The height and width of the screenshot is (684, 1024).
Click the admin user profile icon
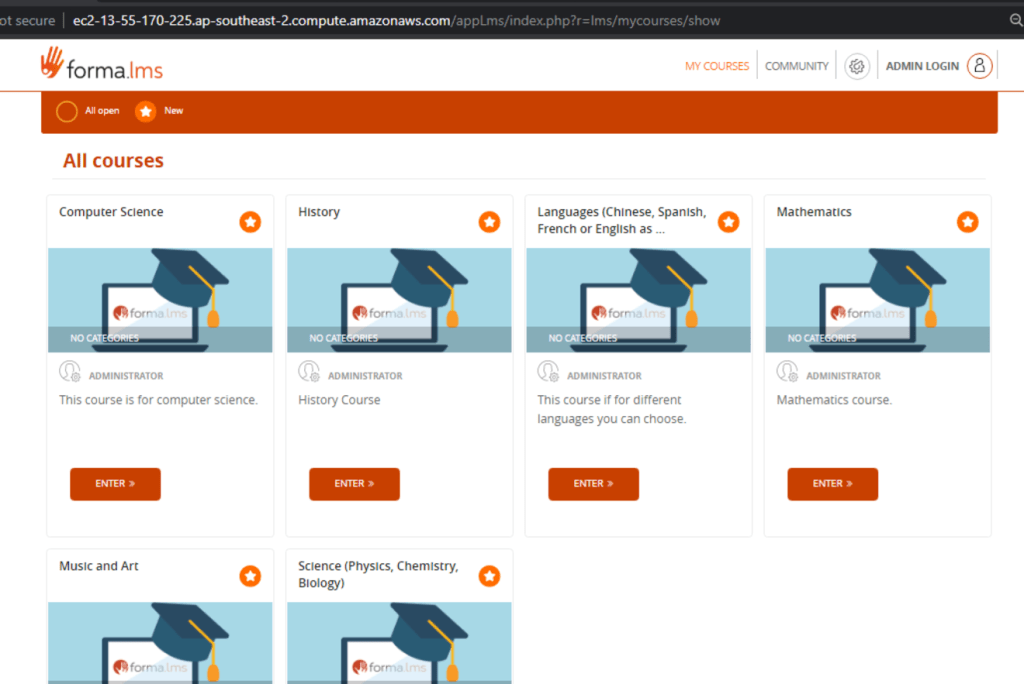click(x=979, y=66)
